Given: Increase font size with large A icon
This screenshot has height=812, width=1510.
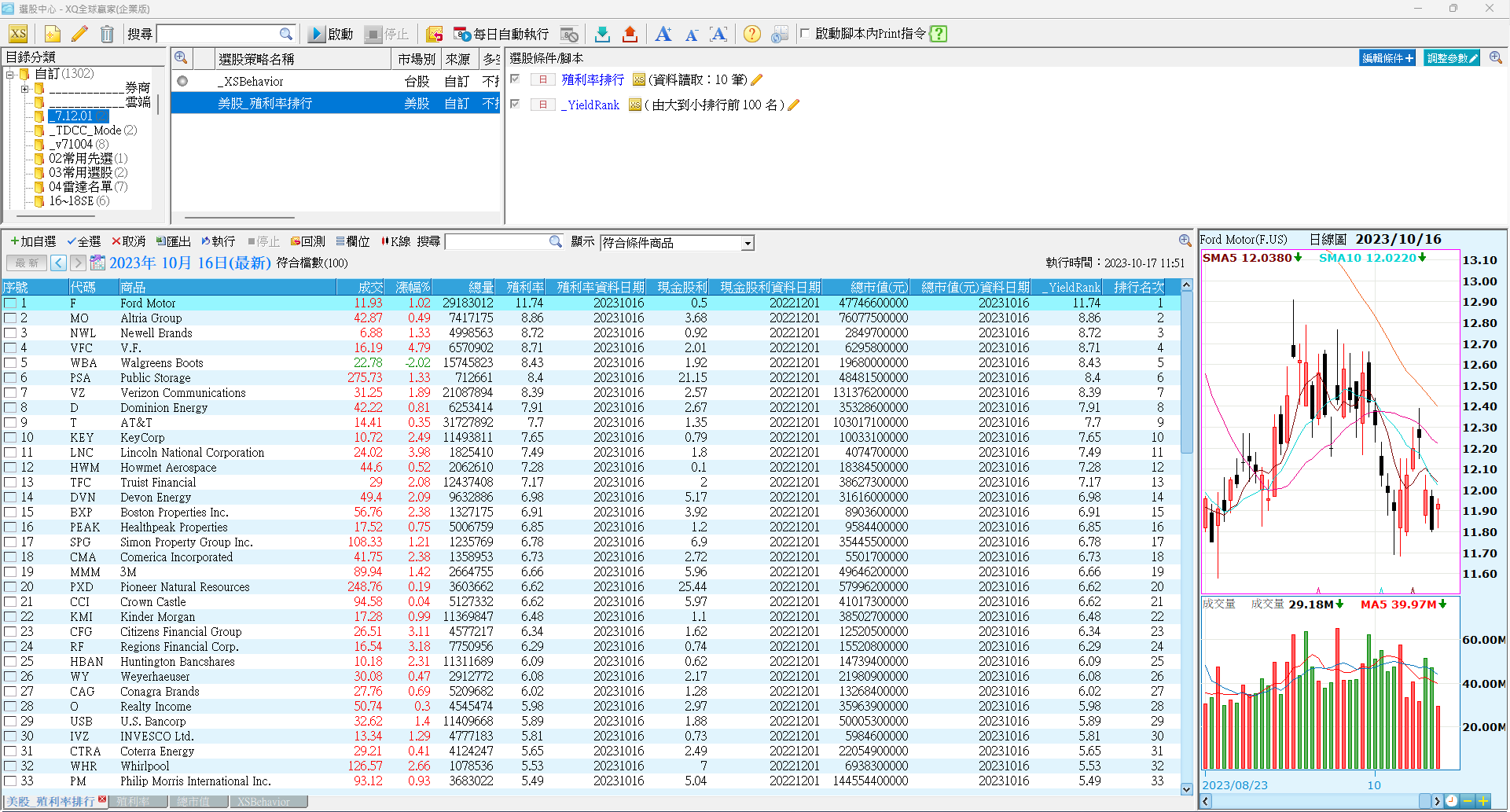Looking at the screenshot, I should tap(663, 34).
